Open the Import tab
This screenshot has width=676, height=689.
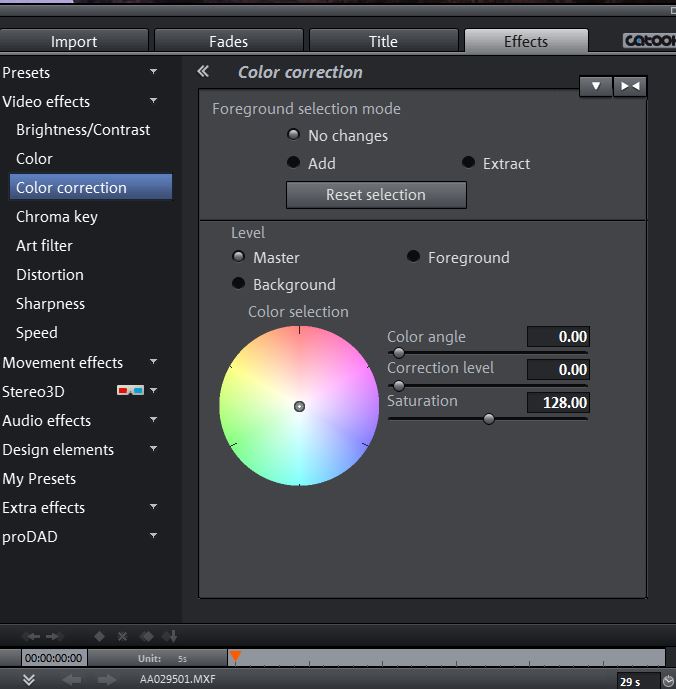(74, 41)
